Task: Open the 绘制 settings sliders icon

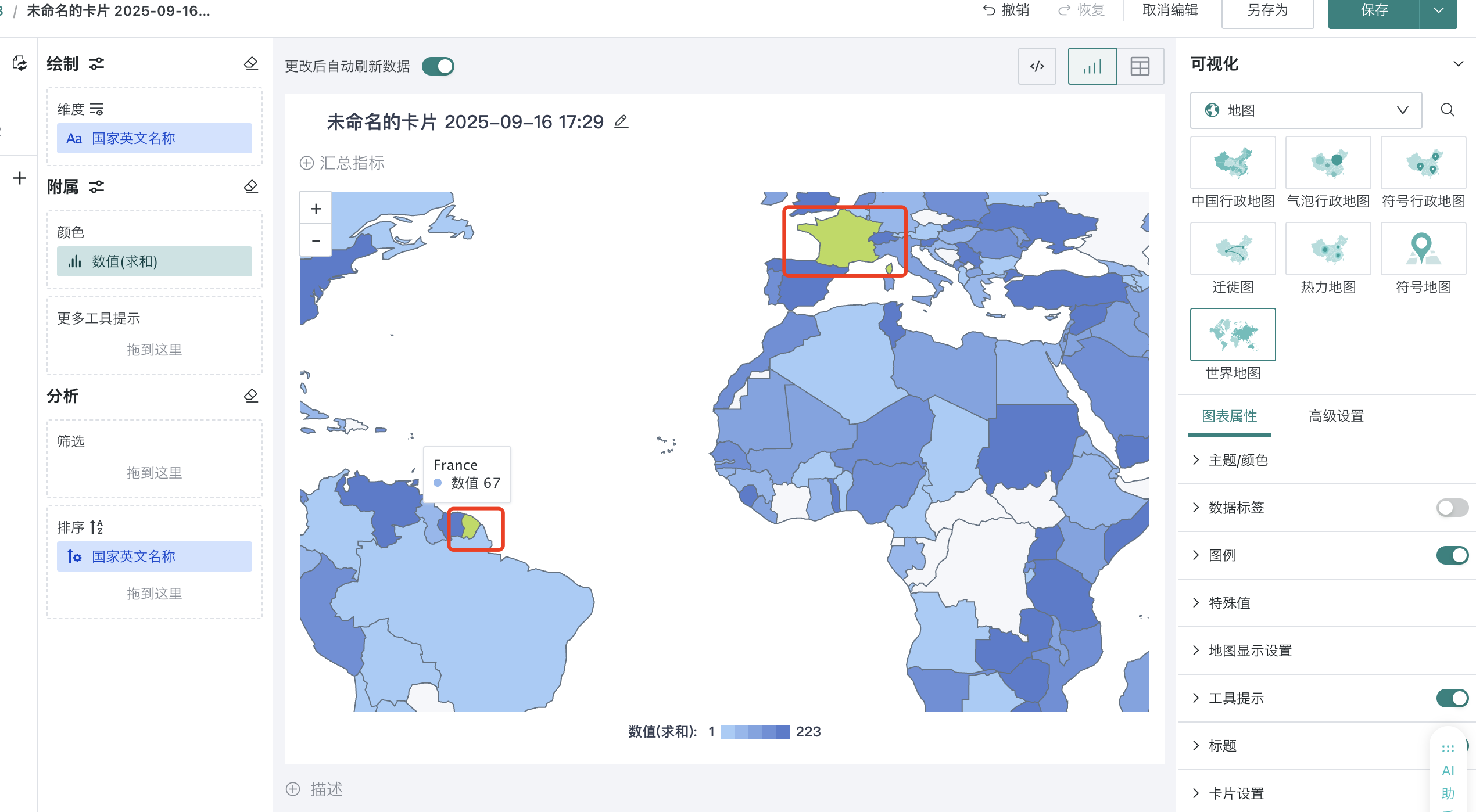Action: (x=96, y=64)
